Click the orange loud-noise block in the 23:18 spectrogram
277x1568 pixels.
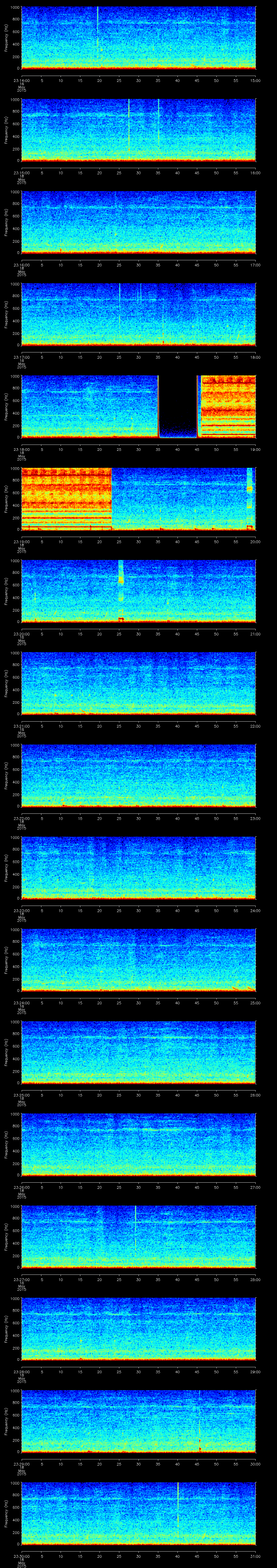pos(228,407)
